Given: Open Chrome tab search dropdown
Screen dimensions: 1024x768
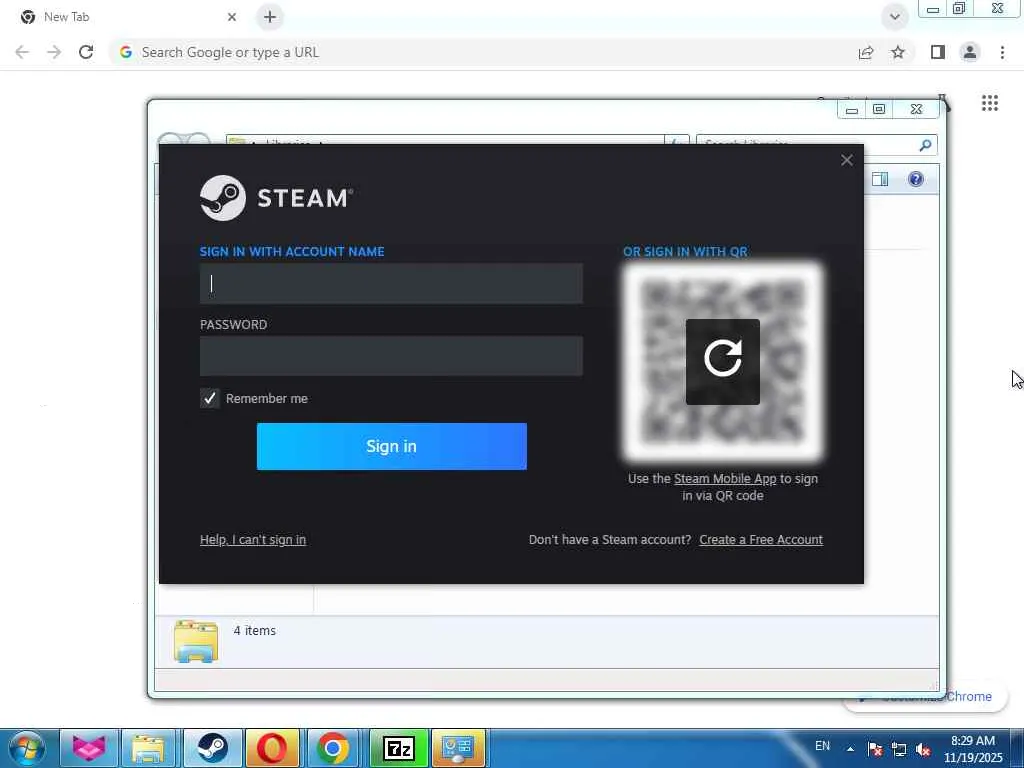Looking at the screenshot, I should point(895,17).
